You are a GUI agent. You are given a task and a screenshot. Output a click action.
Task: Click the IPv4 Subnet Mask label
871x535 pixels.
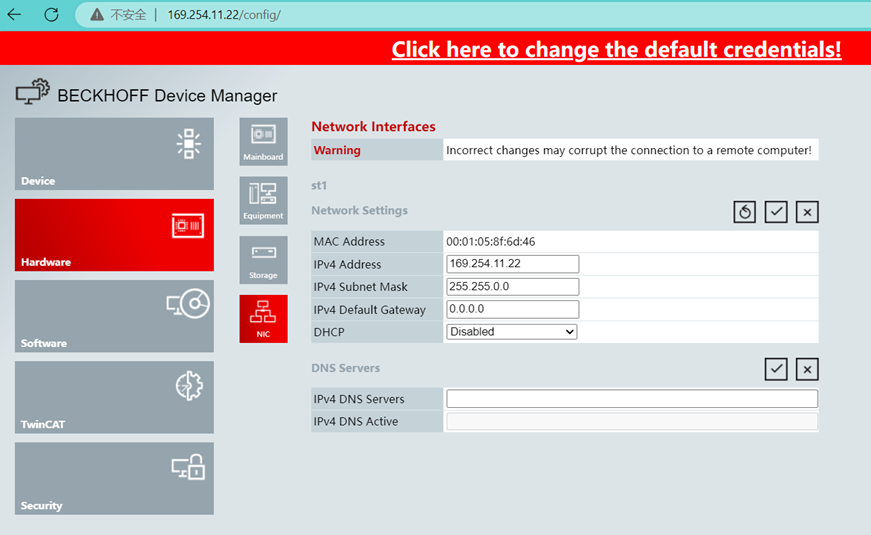point(360,287)
